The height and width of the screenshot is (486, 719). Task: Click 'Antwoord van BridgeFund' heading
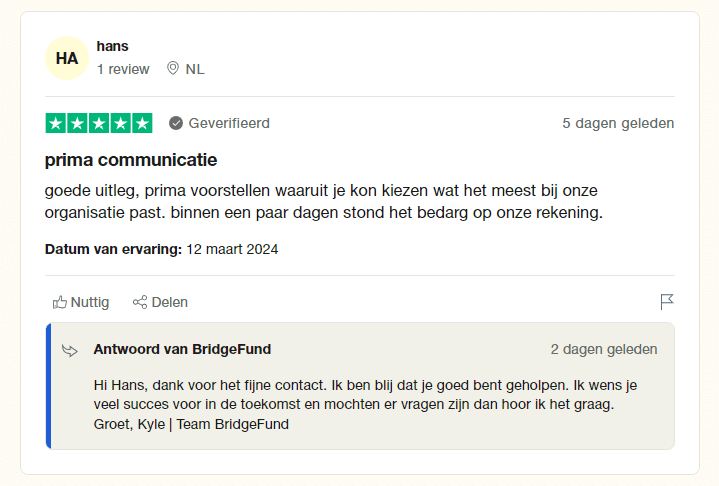[182, 349]
